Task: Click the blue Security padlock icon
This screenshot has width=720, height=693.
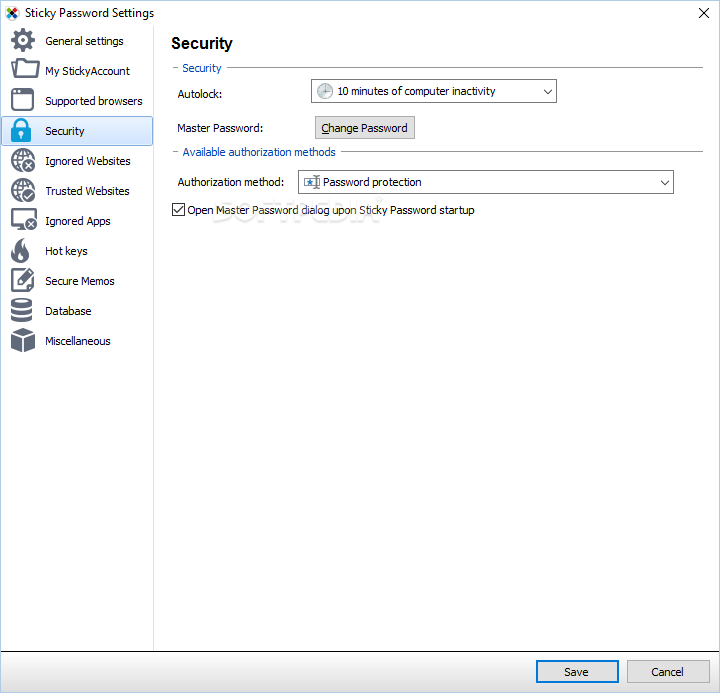Action: [21, 130]
